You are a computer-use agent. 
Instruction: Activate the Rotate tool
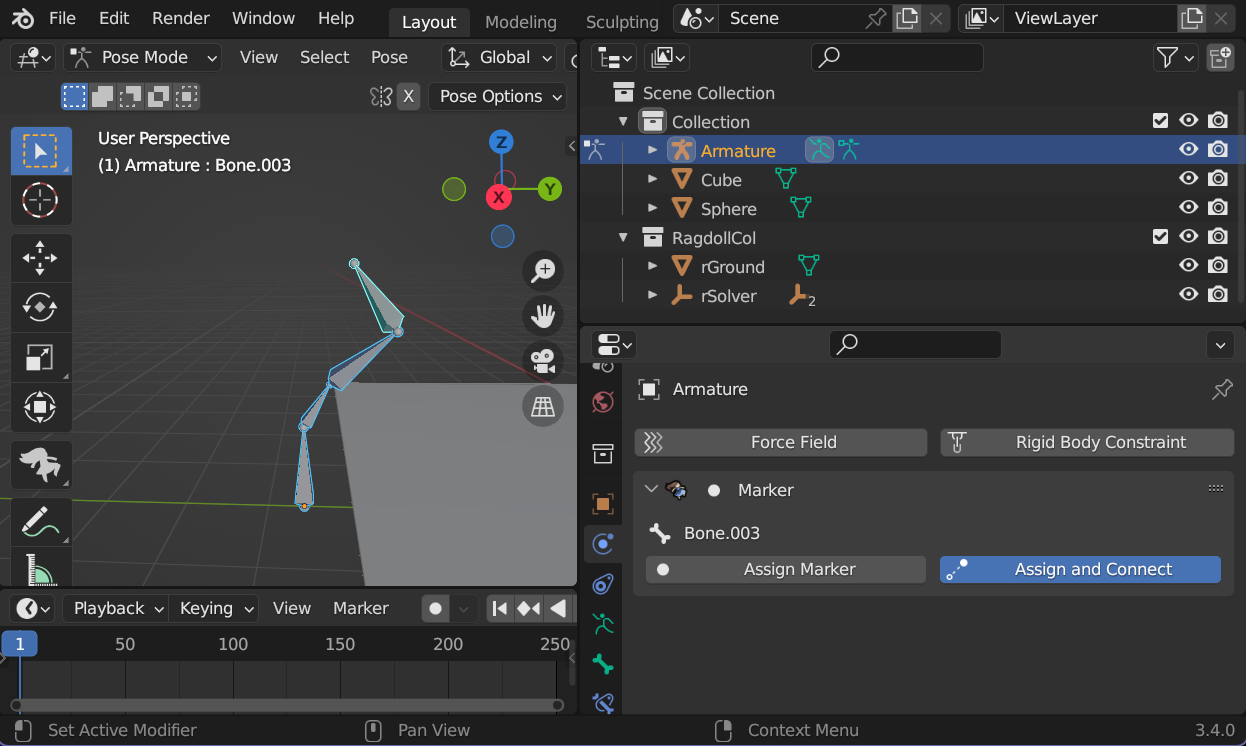(40, 307)
